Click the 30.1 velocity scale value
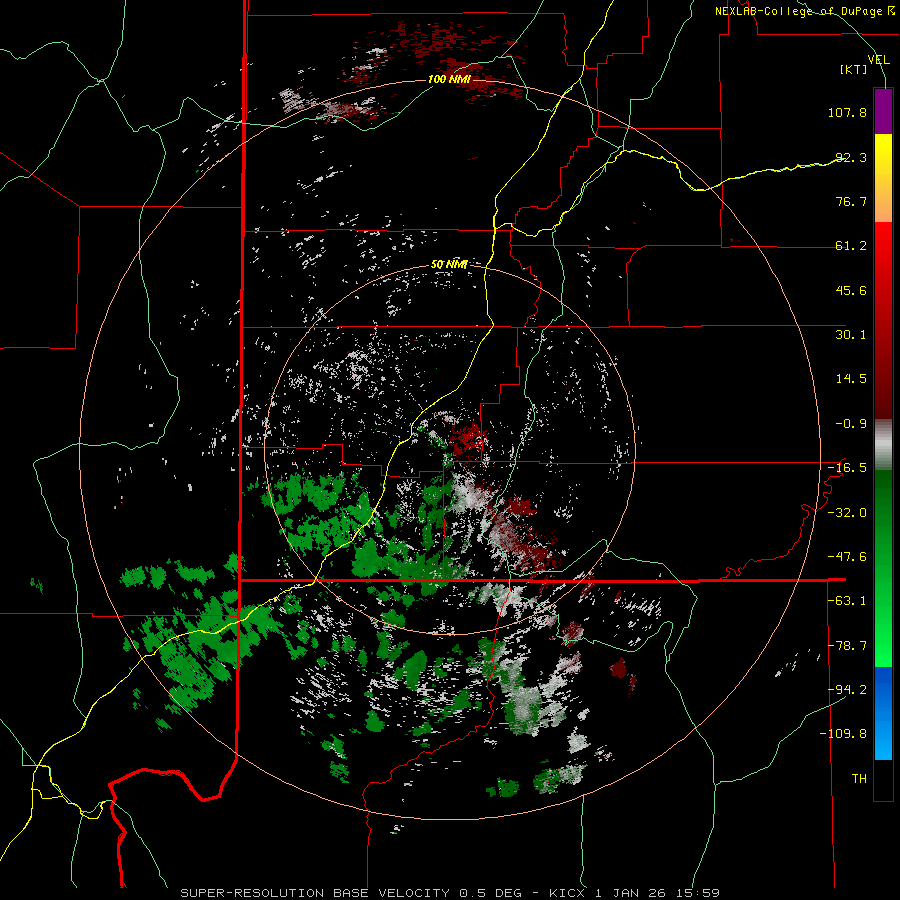This screenshot has width=900, height=900. (x=851, y=335)
